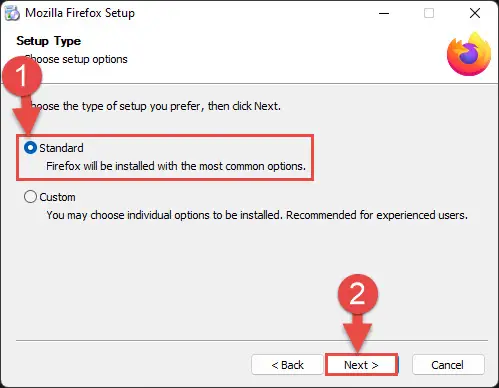Click the "Custom" option label

(57, 197)
